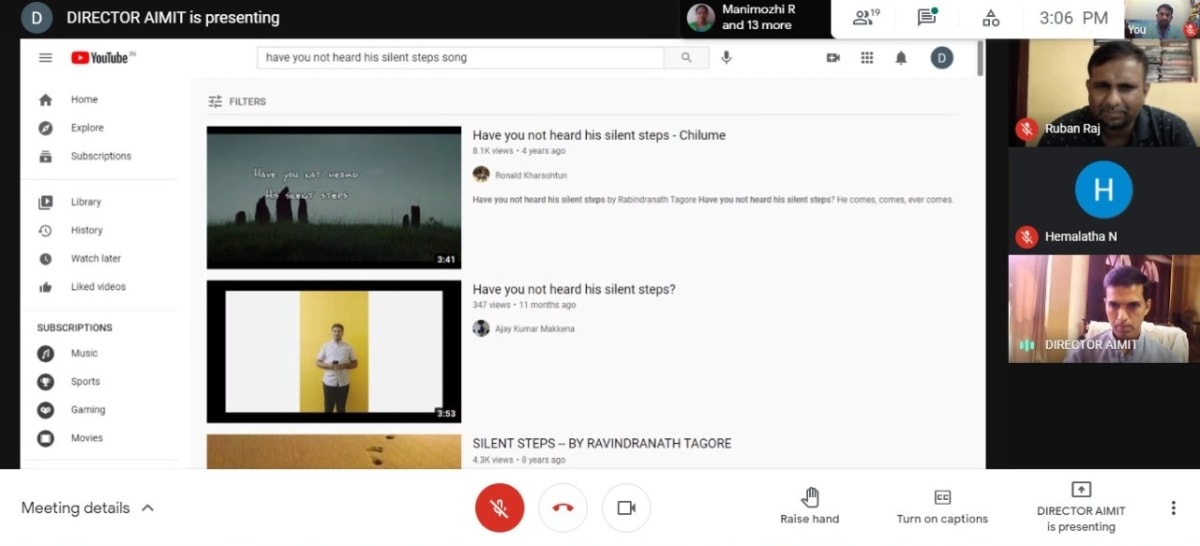Click the YouTube page scrollbar
Viewport: 1200px width, 546px height.
point(980,60)
